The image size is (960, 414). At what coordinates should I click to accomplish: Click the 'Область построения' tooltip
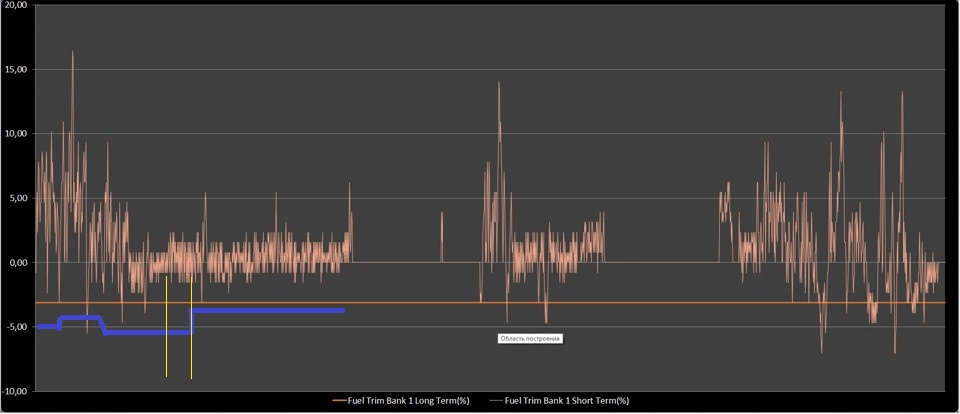pyautogui.click(x=530, y=339)
